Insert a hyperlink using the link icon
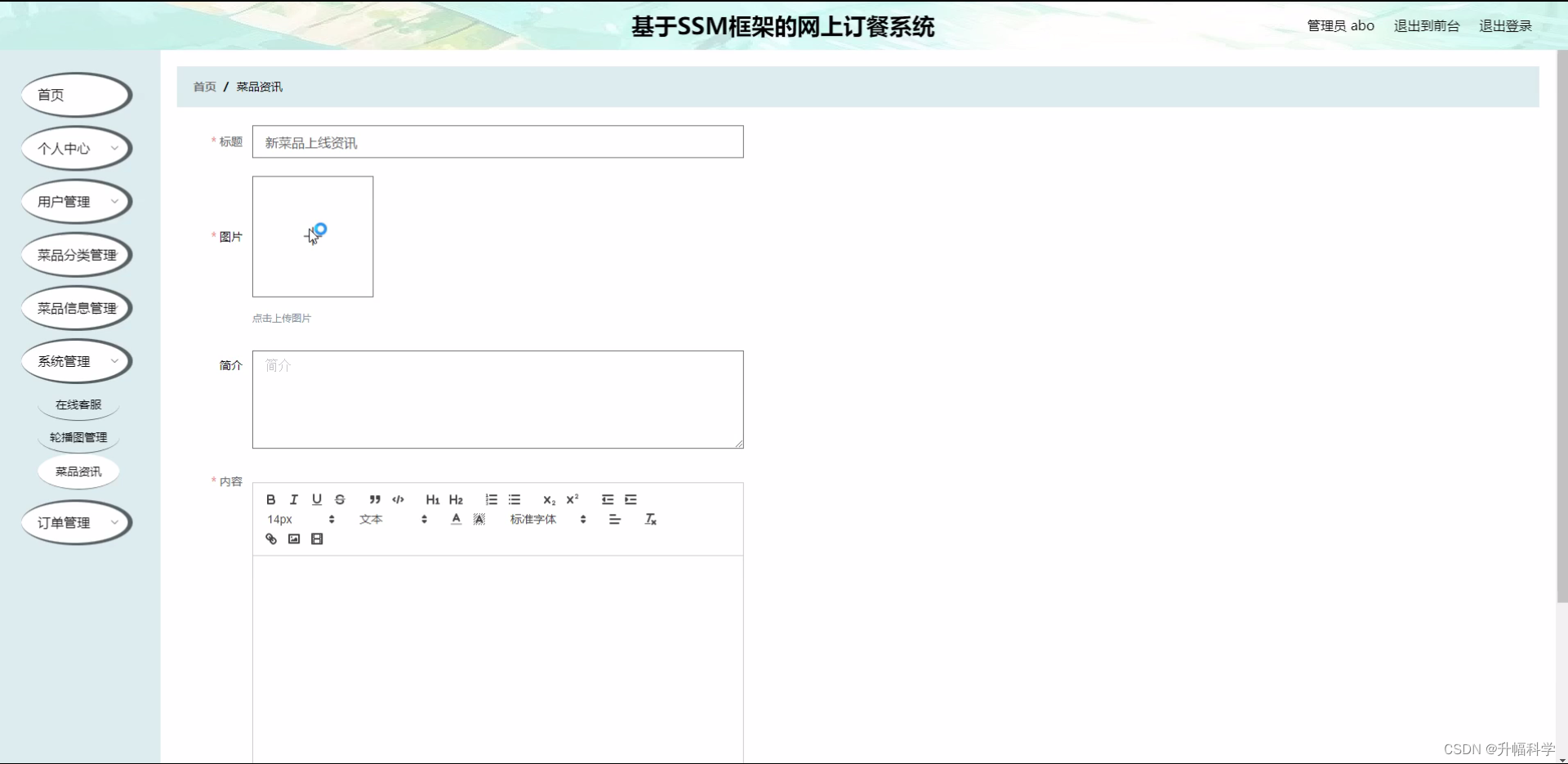This screenshot has height=764, width=1568. (270, 538)
